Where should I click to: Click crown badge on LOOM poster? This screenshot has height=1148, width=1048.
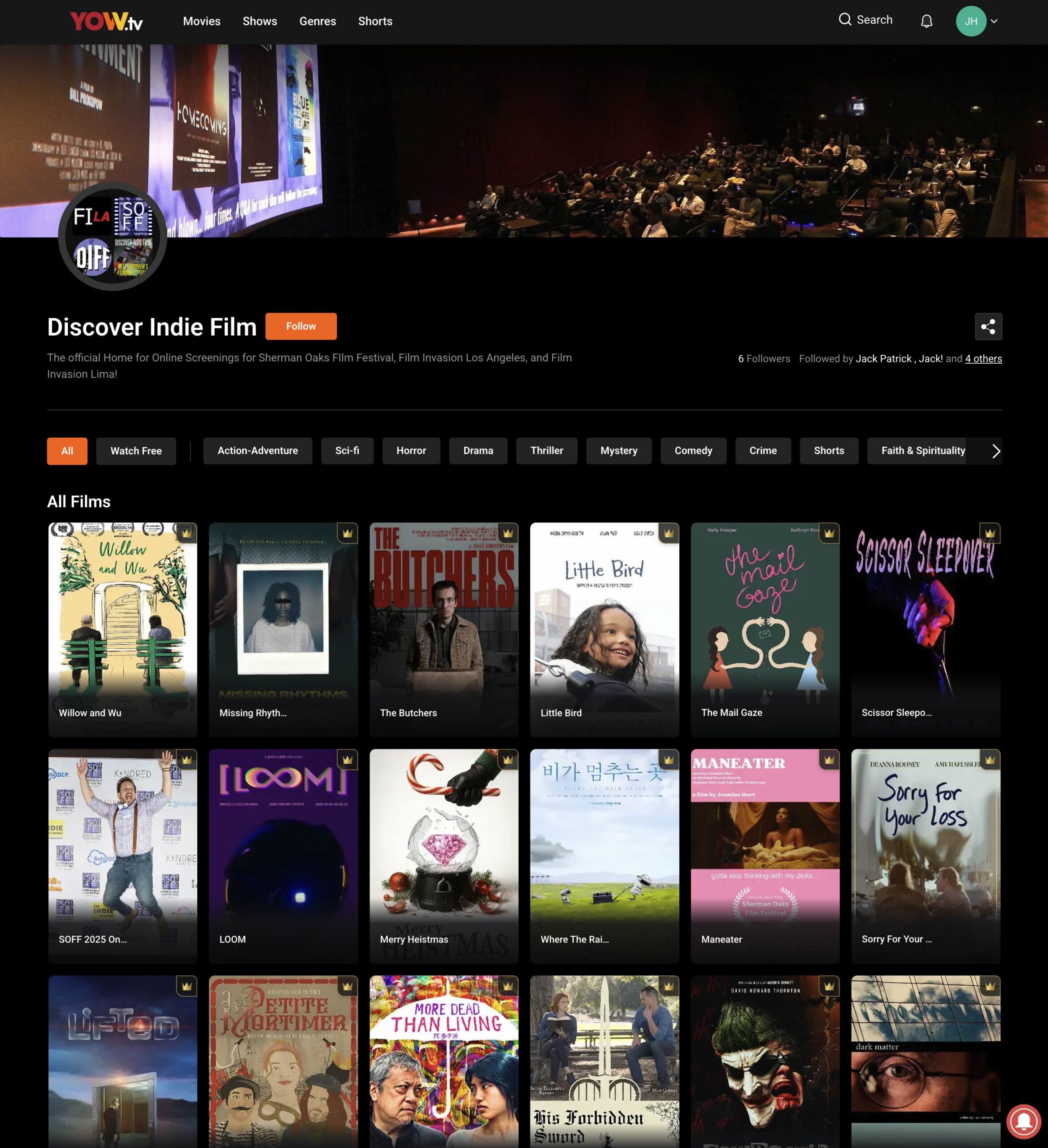(x=347, y=760)
